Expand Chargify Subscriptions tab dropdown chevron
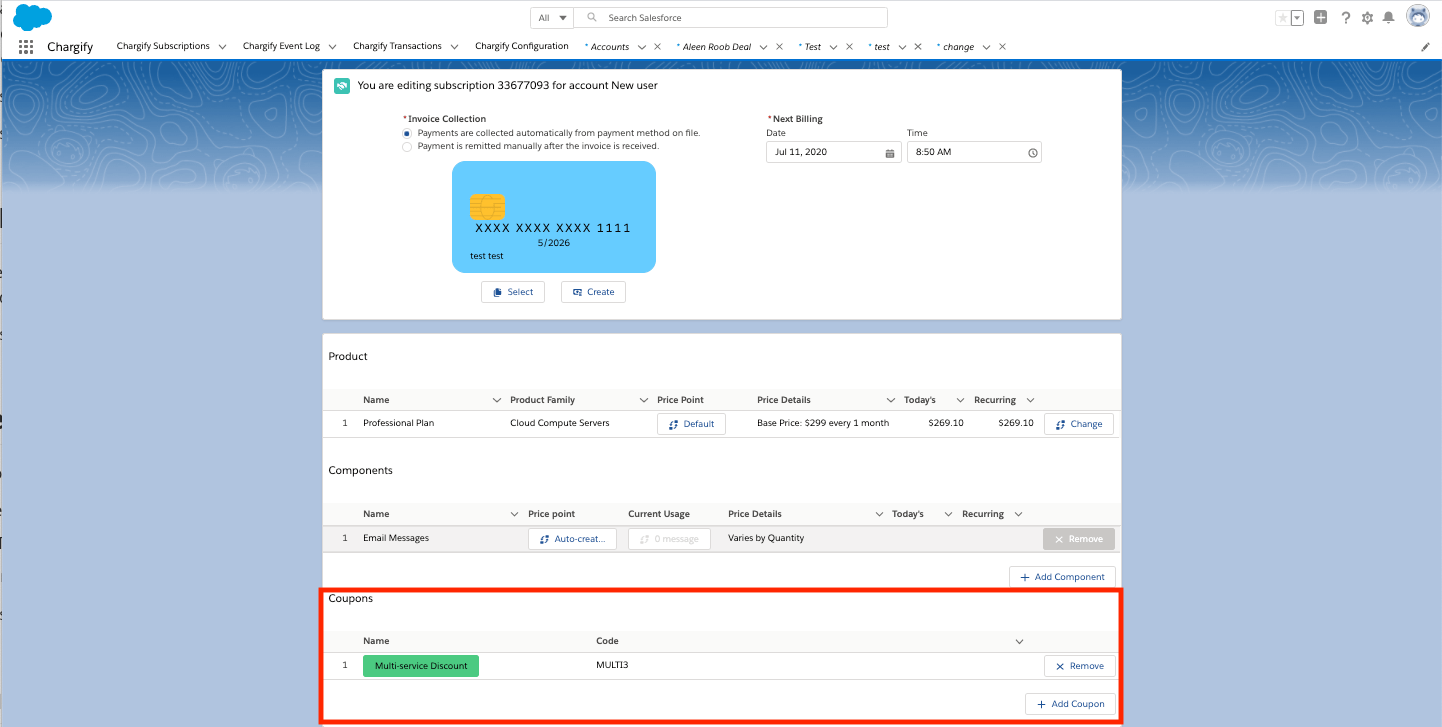This screenshot has height=727, width=1442. (x=222, y=47)
